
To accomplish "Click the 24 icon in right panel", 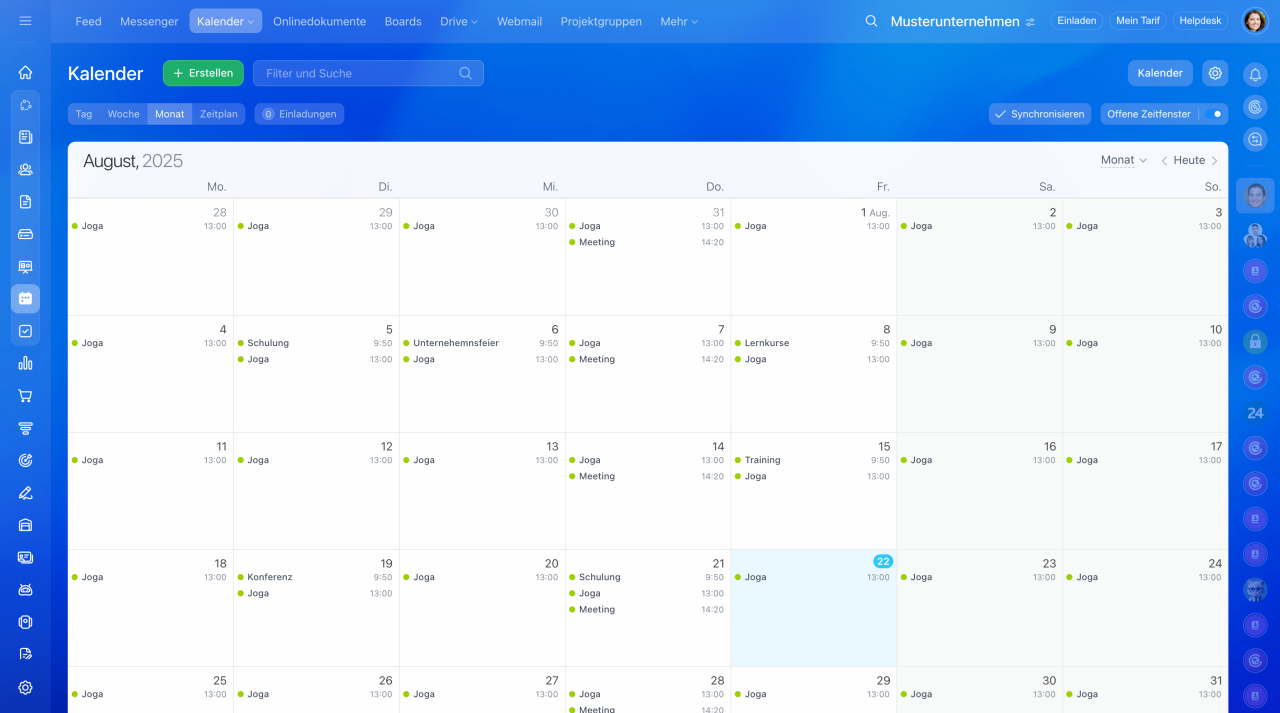I will [x=1255, y=413].
